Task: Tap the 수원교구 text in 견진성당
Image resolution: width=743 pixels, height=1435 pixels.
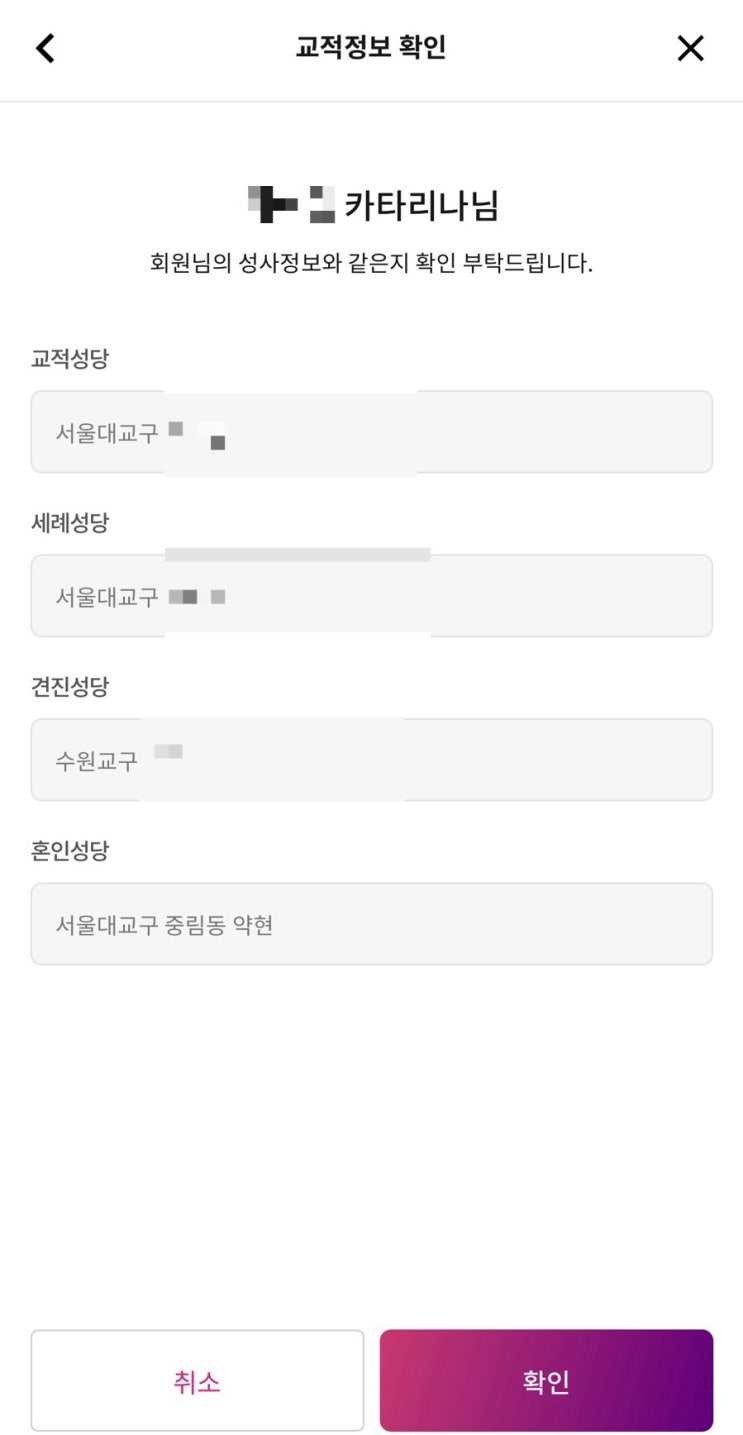Action: pyautogui.click(x=96, y=761)
